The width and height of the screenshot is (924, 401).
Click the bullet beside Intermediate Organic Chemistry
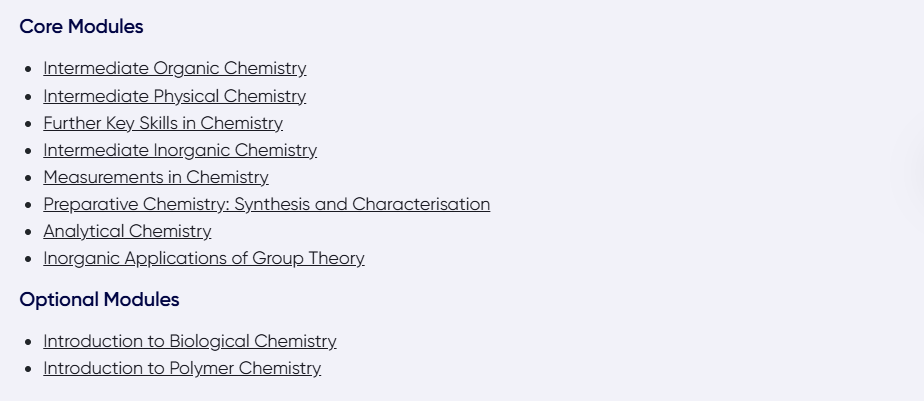click(x=28, y=70)
